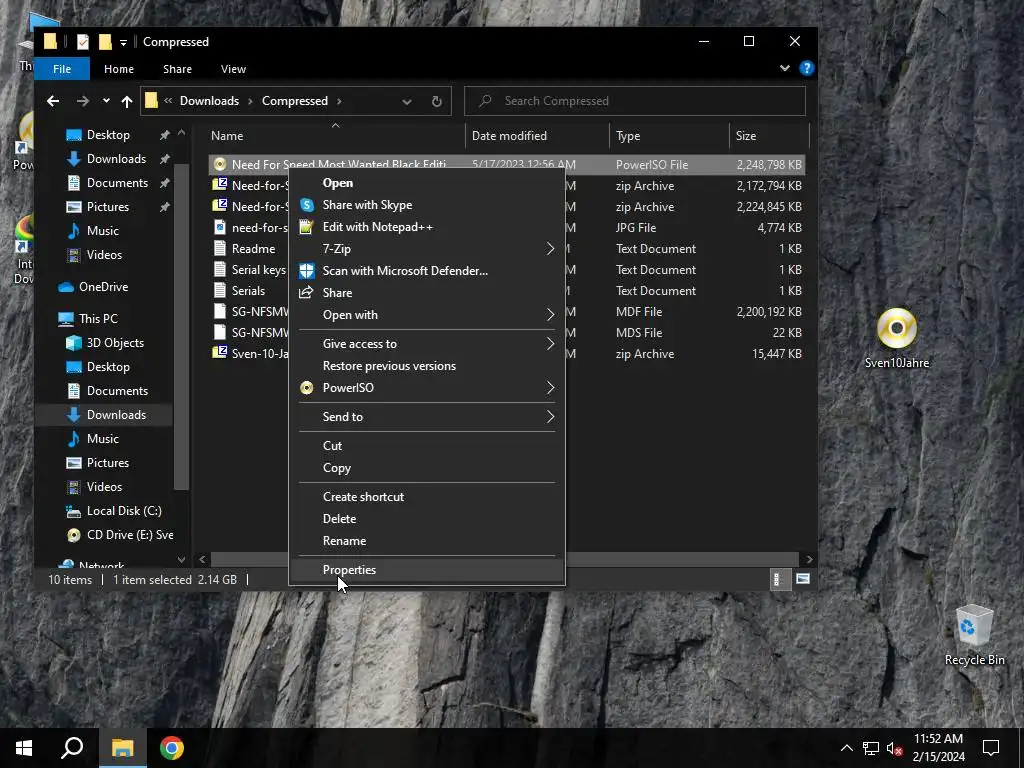Open quick access Desktop in sidebar

point(108,135)
